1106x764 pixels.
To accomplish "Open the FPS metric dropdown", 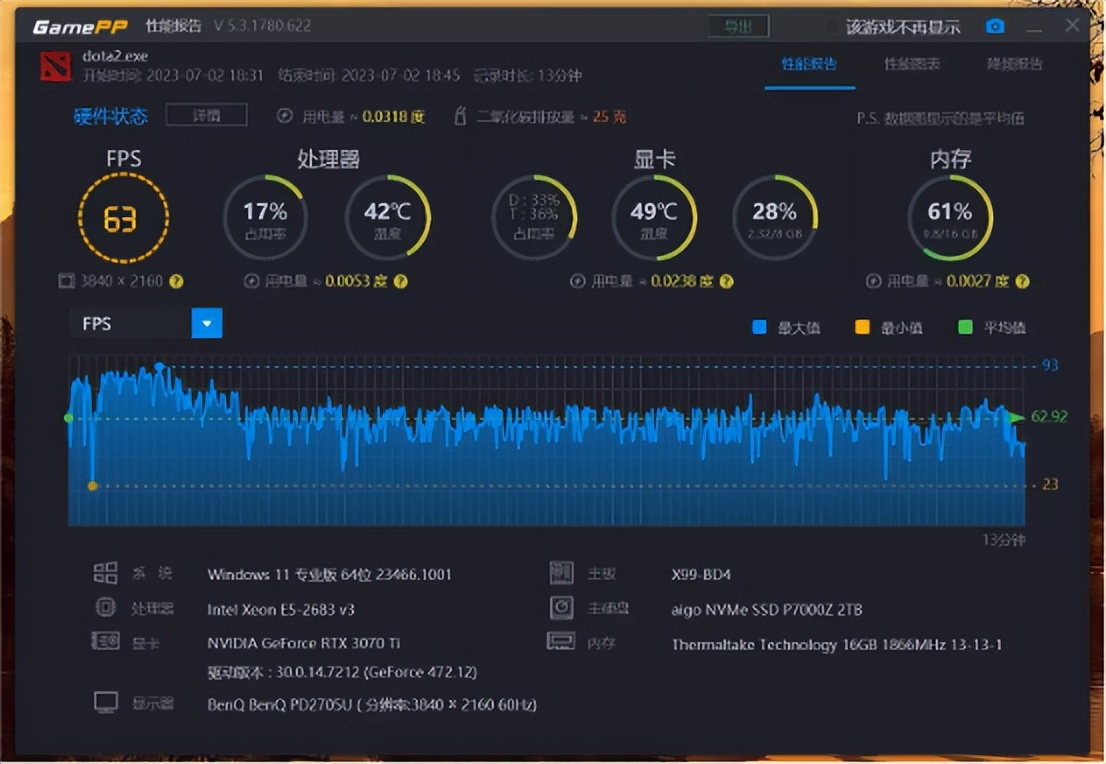I will tap(206, 323).
